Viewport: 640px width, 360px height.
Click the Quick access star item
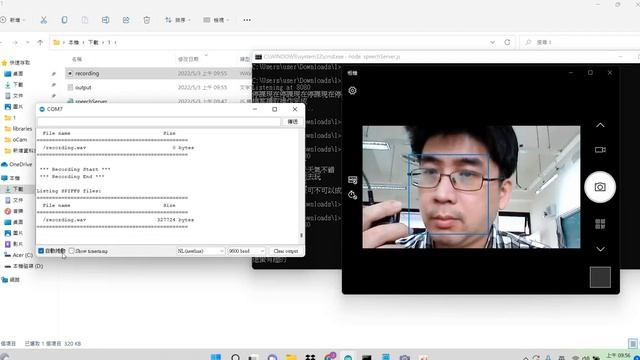tap(16, 62)
